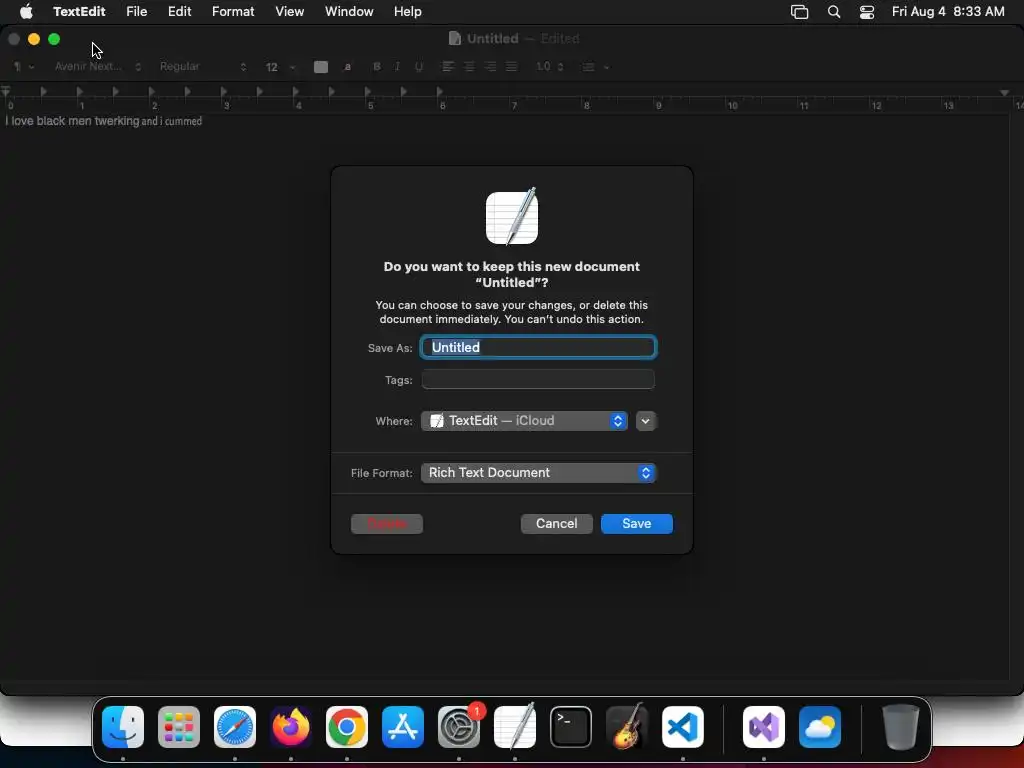Toggle Underline in the TextEdit toolbar
The image size is (1024, 768).
pyautogui.click(x=419, y=67)
